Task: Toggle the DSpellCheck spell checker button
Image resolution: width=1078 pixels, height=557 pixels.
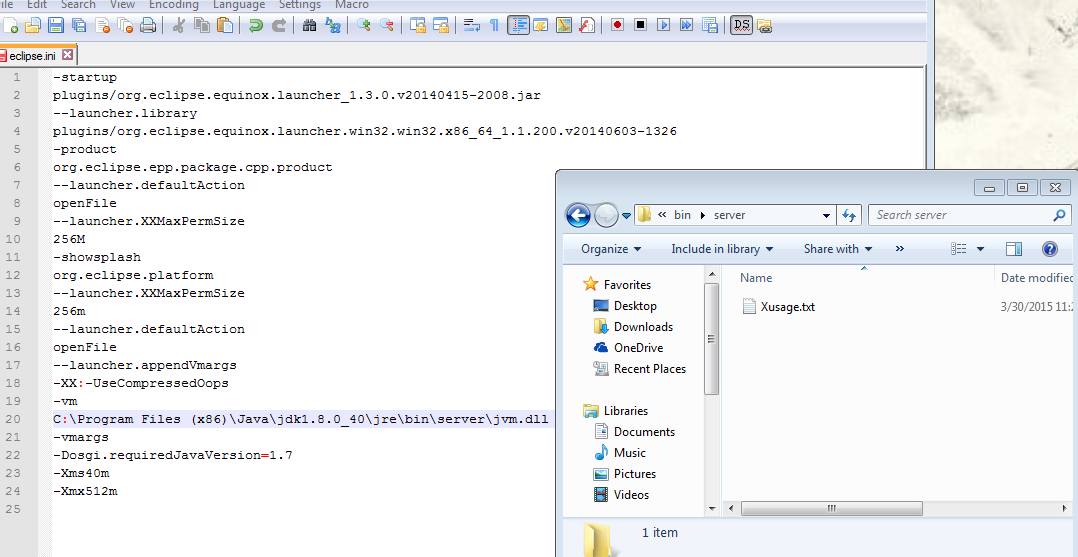Action: click(x=741, y=25)
